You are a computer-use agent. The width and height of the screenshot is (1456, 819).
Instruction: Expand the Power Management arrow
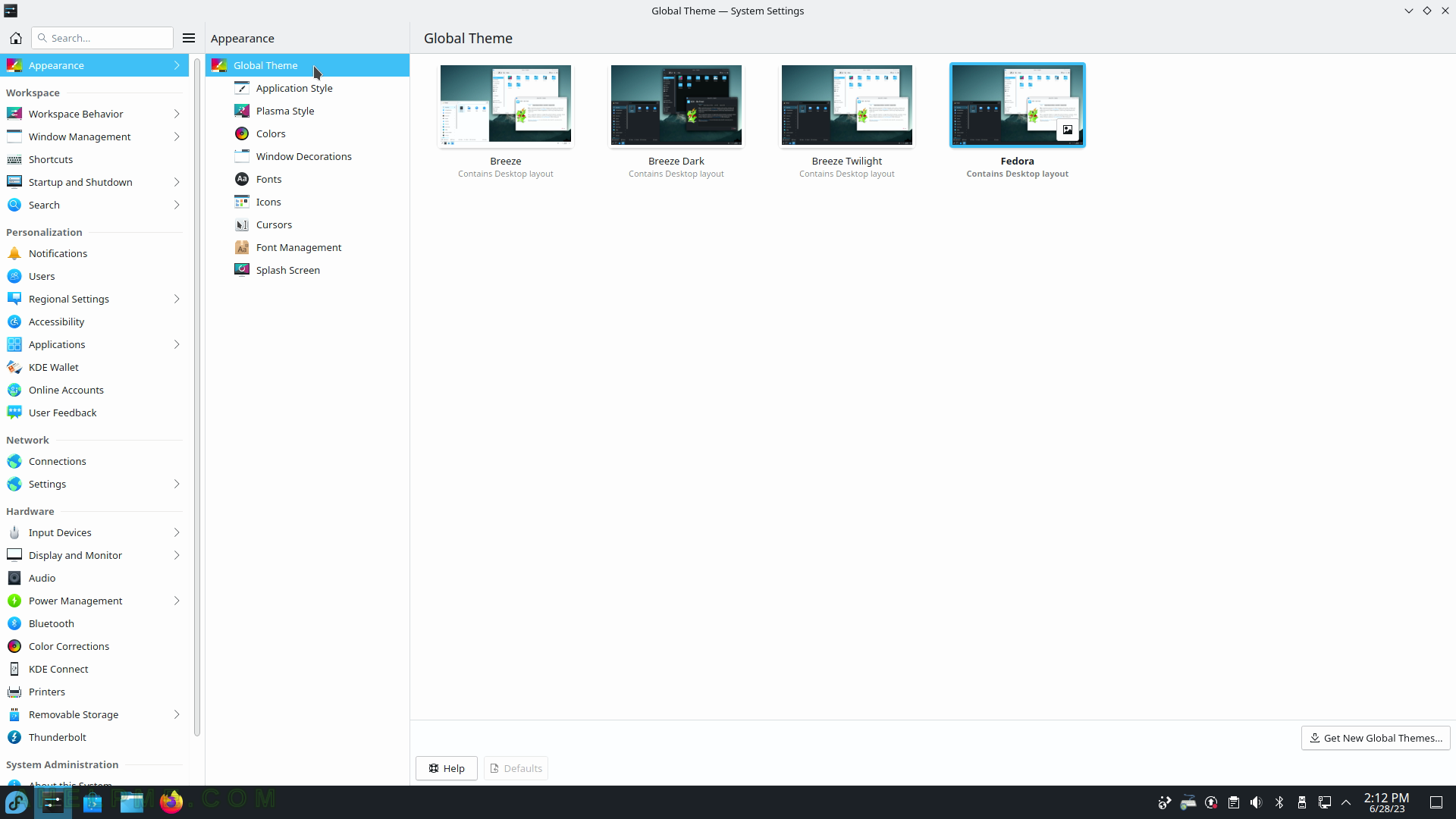(x=177, y=601)
